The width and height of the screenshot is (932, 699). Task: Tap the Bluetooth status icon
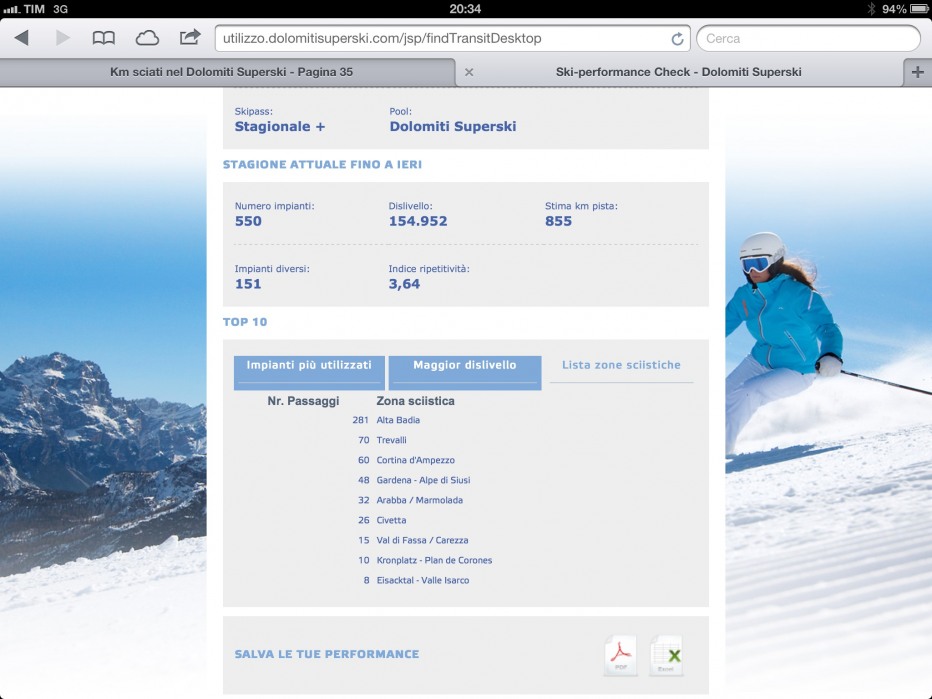[x=871, y=9]
